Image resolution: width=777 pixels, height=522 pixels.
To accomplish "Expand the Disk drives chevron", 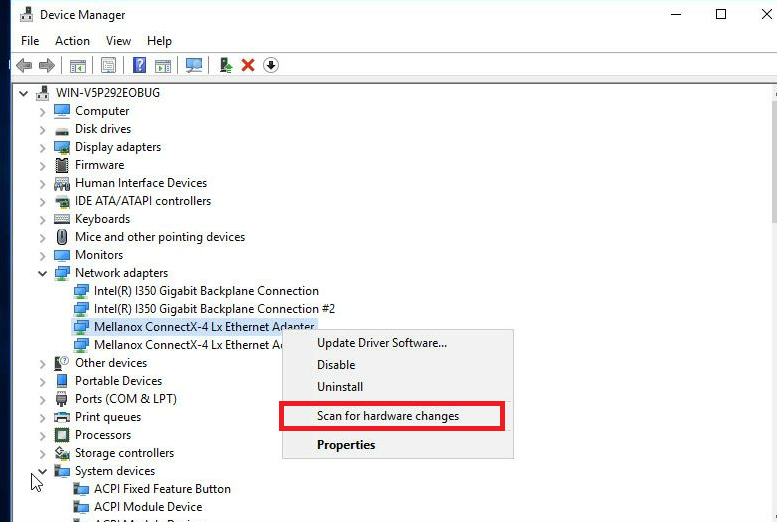I will (43, 130).
